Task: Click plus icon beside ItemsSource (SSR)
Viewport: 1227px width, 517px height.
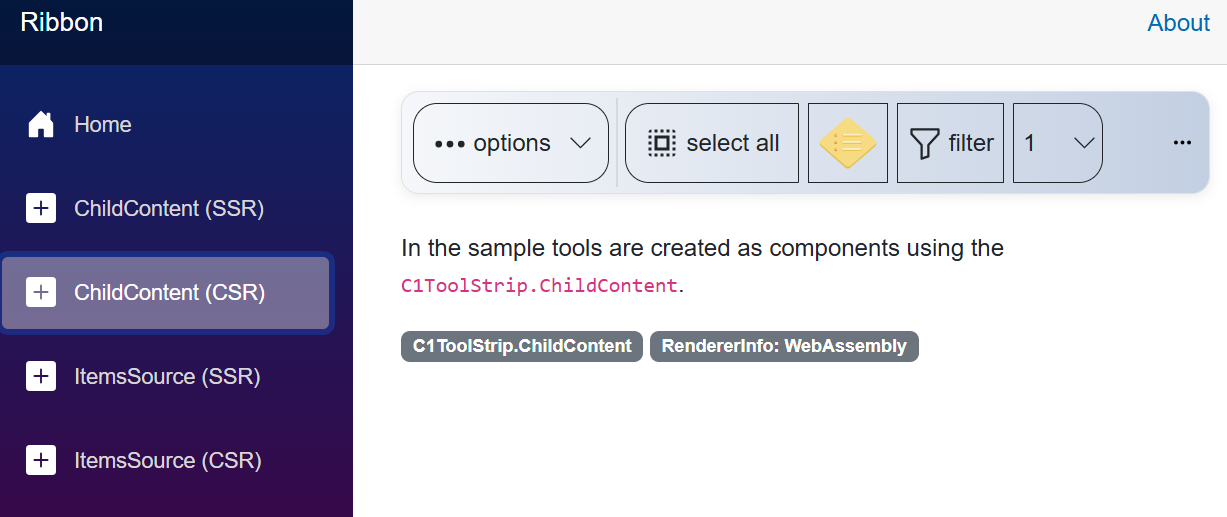Action: tap(41, 376)
